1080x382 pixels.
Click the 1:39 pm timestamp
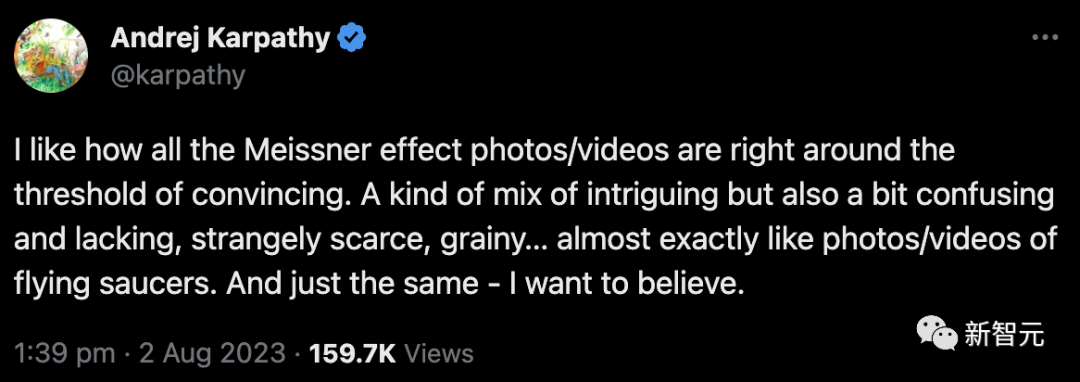click(64, 354)
